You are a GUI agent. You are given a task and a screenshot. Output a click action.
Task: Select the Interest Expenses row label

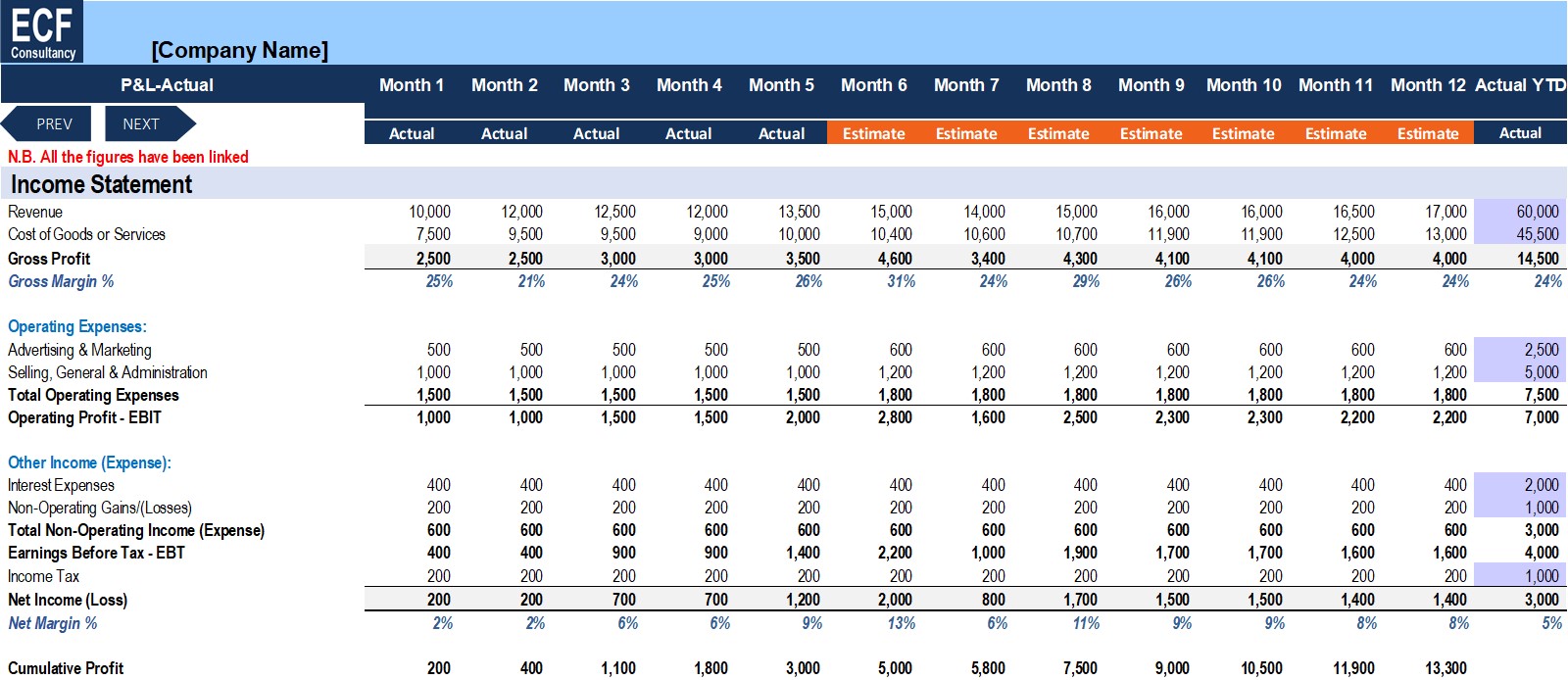tap(61, 485)
